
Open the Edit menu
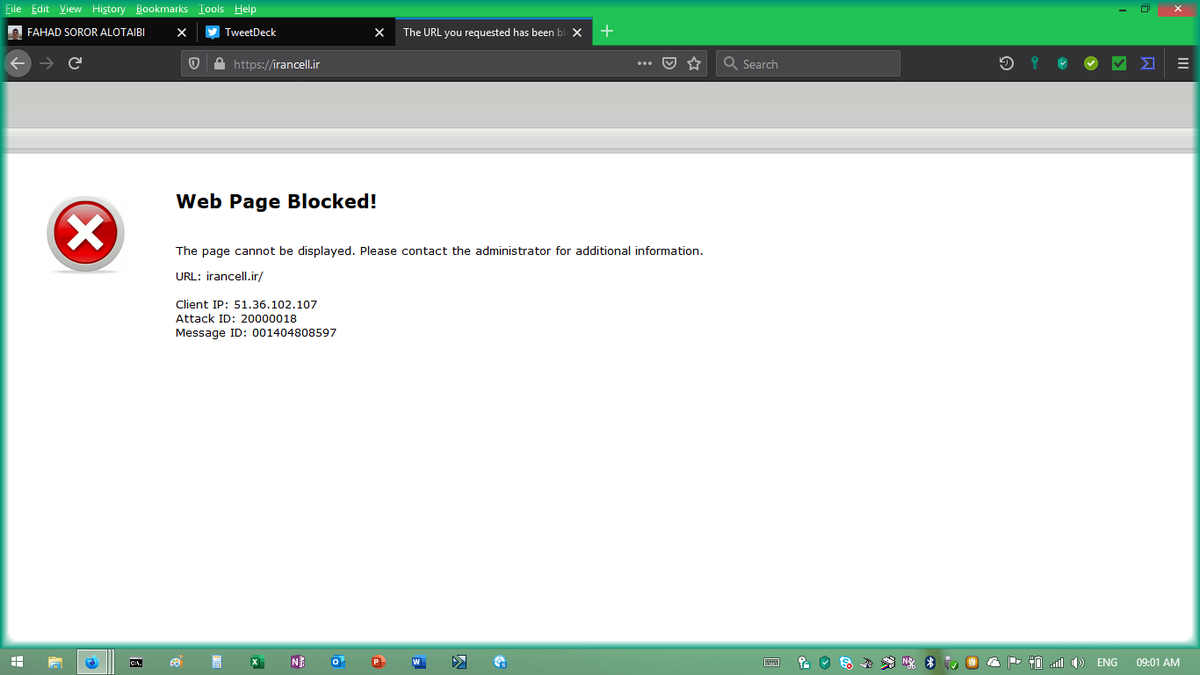coord(40,8)
